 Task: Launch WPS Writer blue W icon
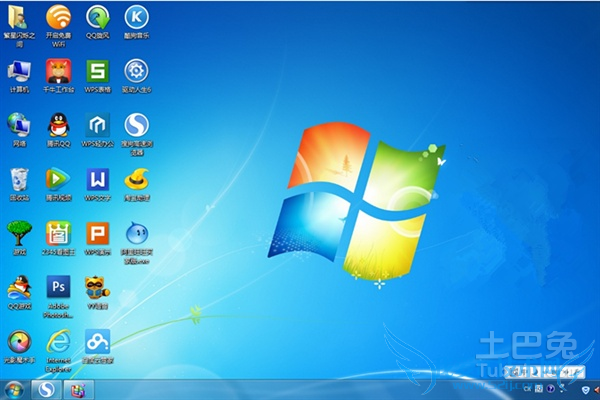[x=97, y=180]
